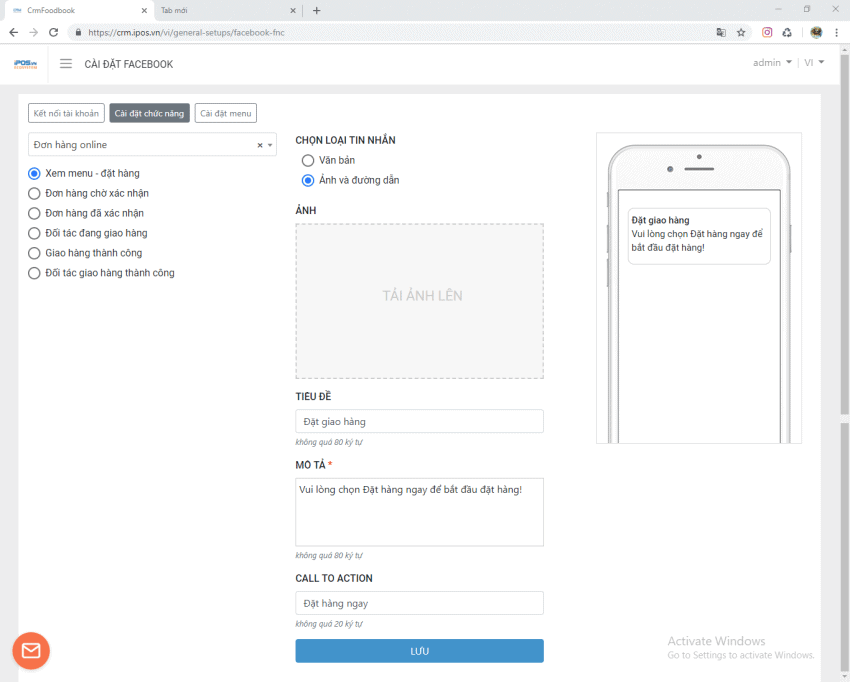Expand the 'Đơn hàng online' dropdown
This screenshot has height=682, width=850.
(x=270, y=146)
